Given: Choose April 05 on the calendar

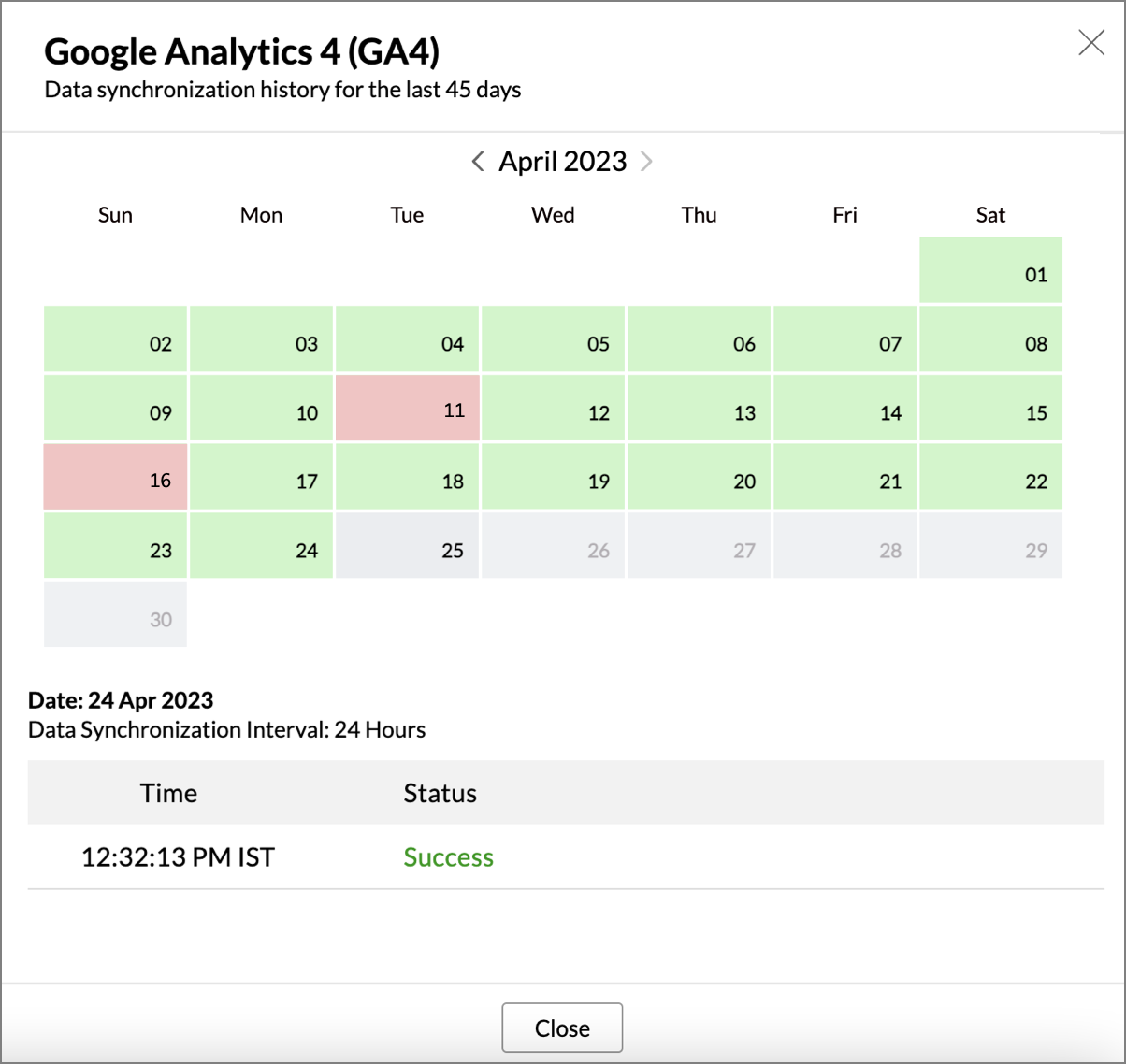Looking at the screenshot, I should click(554, 339).
